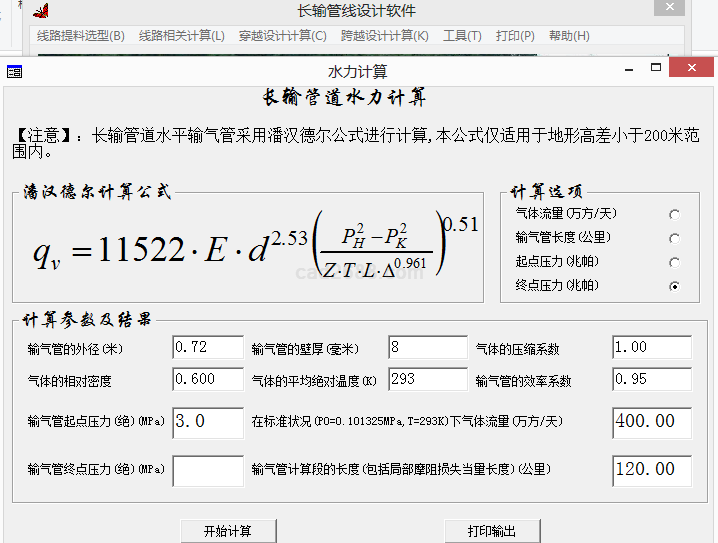The width and height of the screenshot is (718, 543).
Task: Click the empty 输气管终点压力 input field
Action: (x=208, y=470)
